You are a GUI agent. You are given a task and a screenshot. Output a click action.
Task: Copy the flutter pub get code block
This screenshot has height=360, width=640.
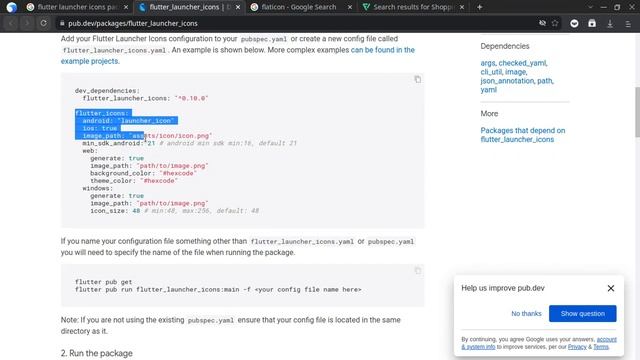pyautogui.click(x=418, y=271)
